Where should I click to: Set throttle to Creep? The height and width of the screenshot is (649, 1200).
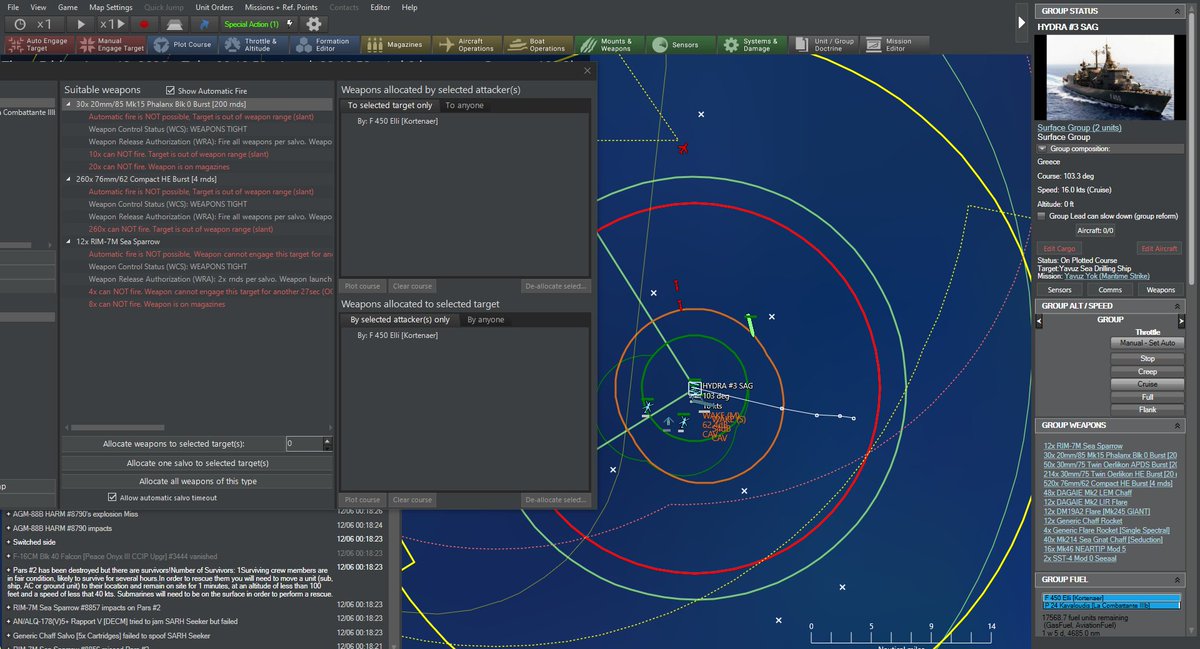pyautogui.click(x=1147, y=371)
